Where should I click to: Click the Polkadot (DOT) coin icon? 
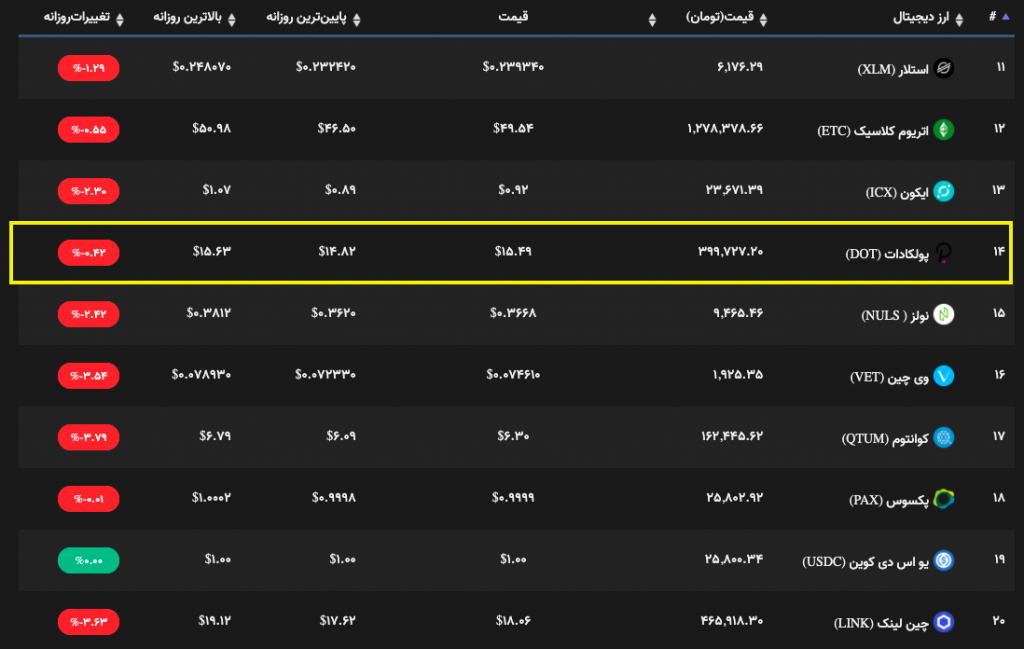click(944, 253)
